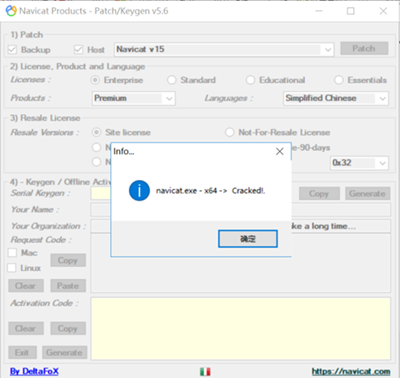Select the Essentials license radio button
Viewport: 400px width, 378px height.
(339, 80)
